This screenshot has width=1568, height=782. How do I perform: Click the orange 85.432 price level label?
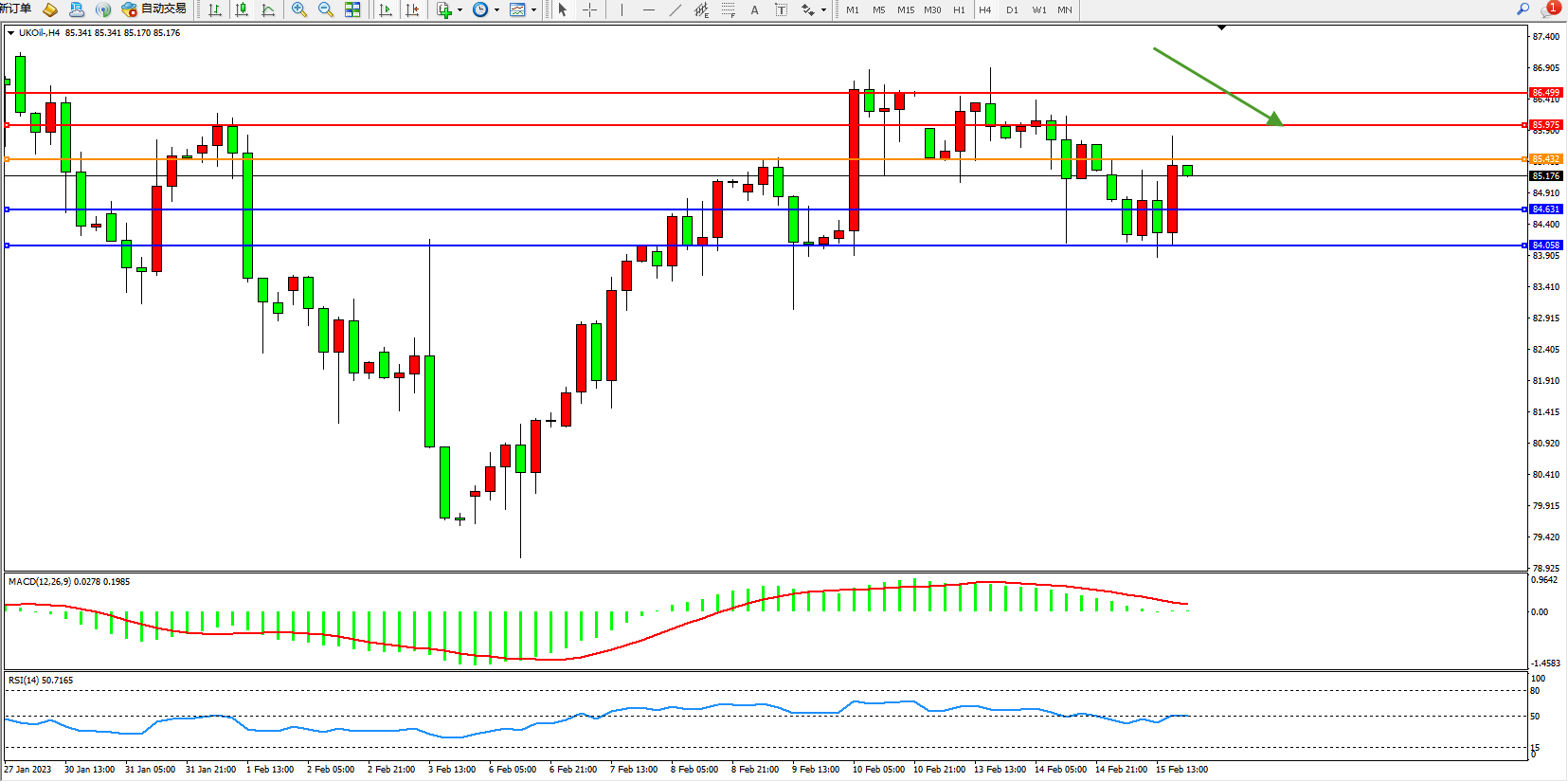1545,159
